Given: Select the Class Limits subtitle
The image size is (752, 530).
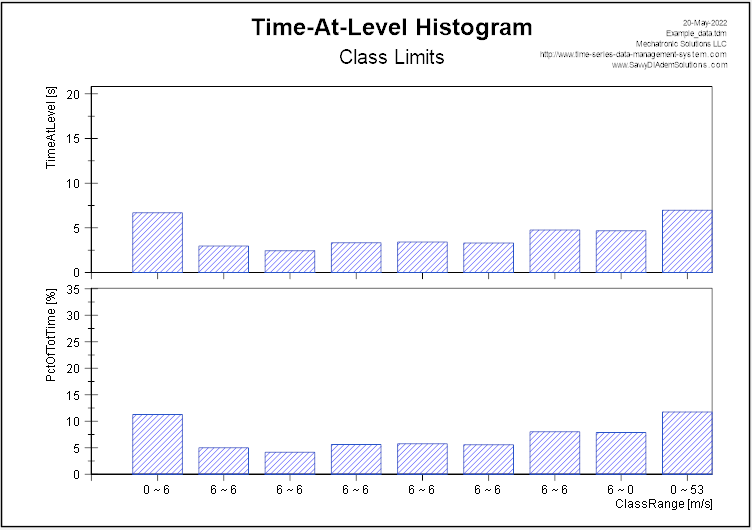Looking at the screenshot, I should (x=391, y=57).
